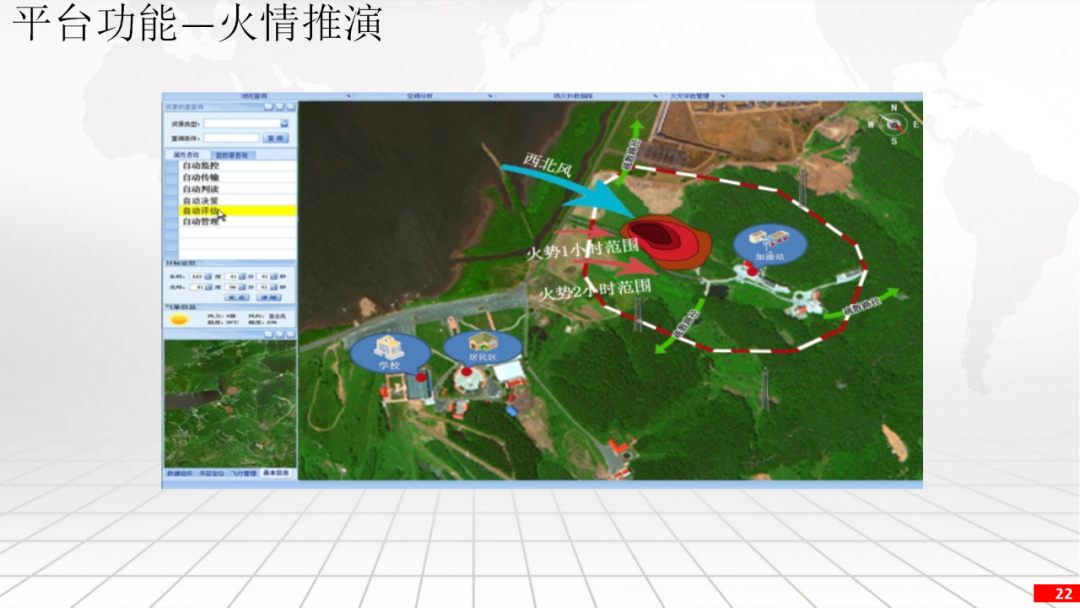Screen dimensions: 1080x608
Task: Click third window button of resource query panel
Action: 291,107
